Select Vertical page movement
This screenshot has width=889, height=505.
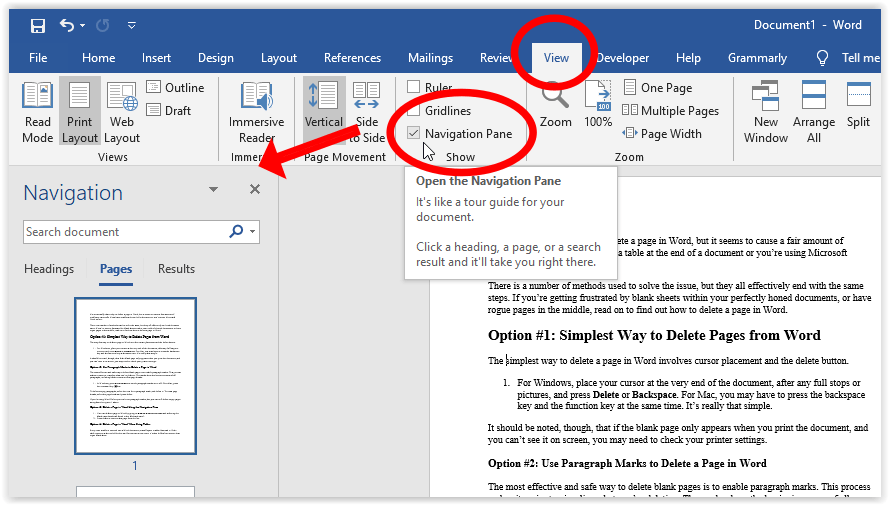click(x=323, y=112)
